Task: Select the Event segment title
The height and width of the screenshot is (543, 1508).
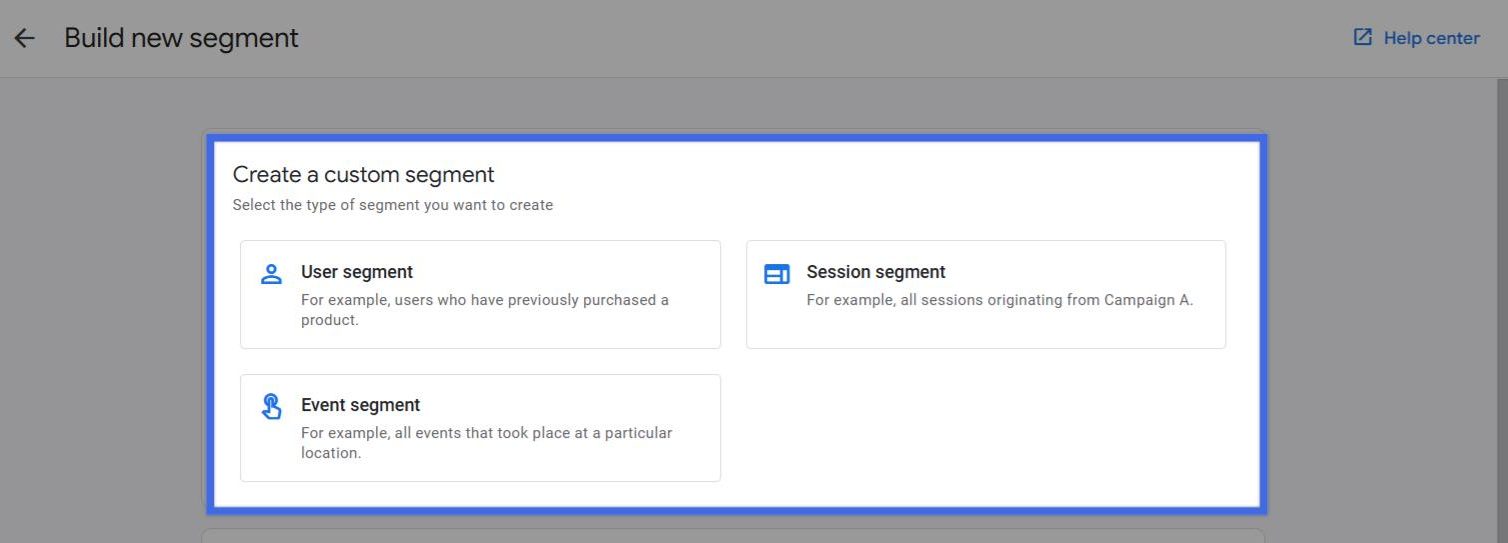Action: click(x=360, y=405)
